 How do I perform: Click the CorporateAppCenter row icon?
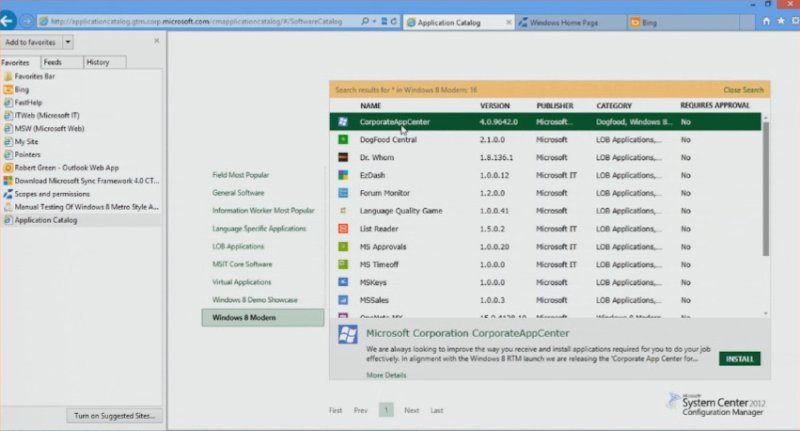click(343, 121)
